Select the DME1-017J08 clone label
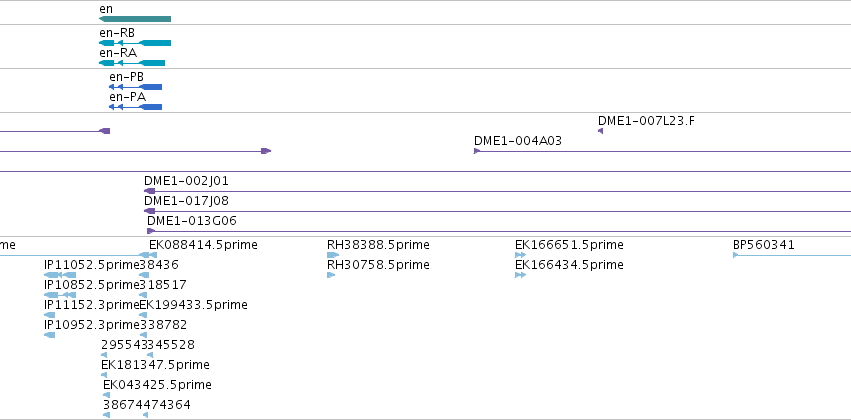Screen dimensions: 851x420 coord(186,201)
